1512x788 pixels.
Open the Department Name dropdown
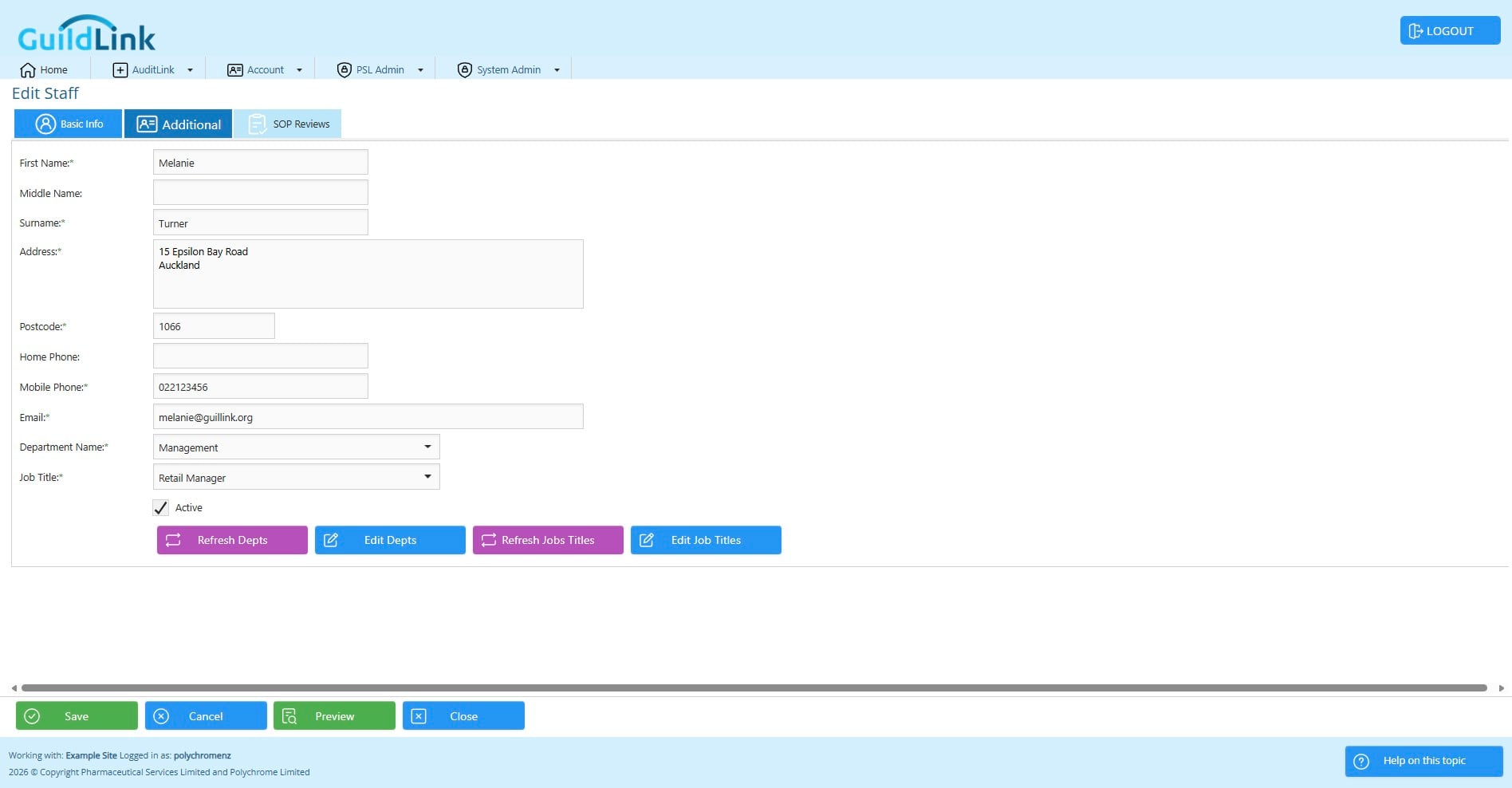tap(296, 447)
